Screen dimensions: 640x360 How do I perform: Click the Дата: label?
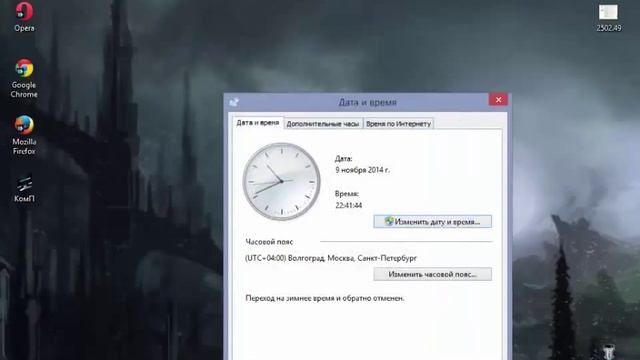(344, 159)
